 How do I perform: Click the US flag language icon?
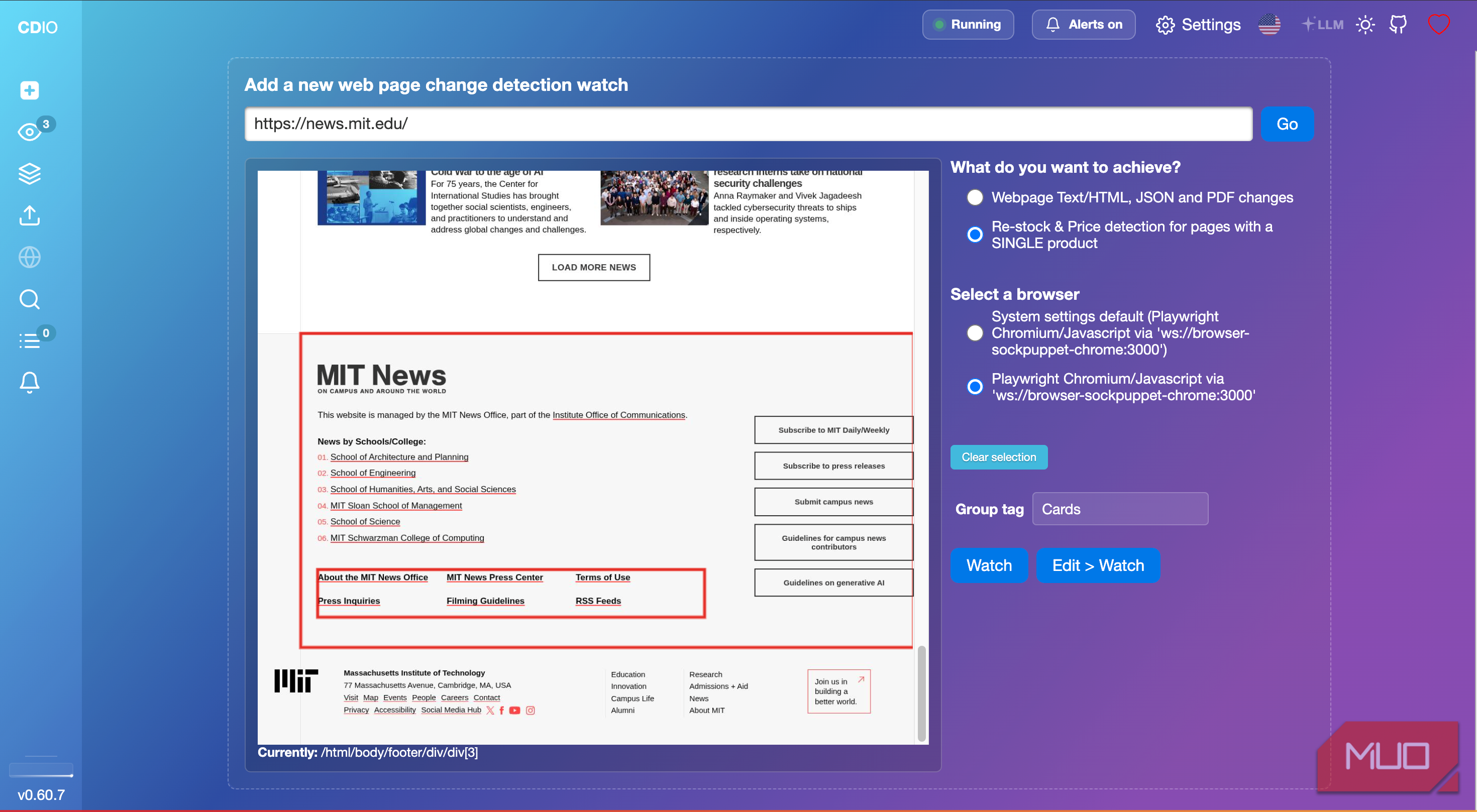[1269, 25]
